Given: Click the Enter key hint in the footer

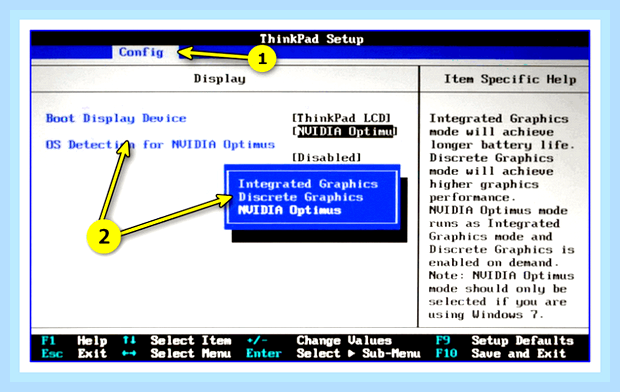Looking at the screenshot, I should pyautogui.click(x=264, y=353).
